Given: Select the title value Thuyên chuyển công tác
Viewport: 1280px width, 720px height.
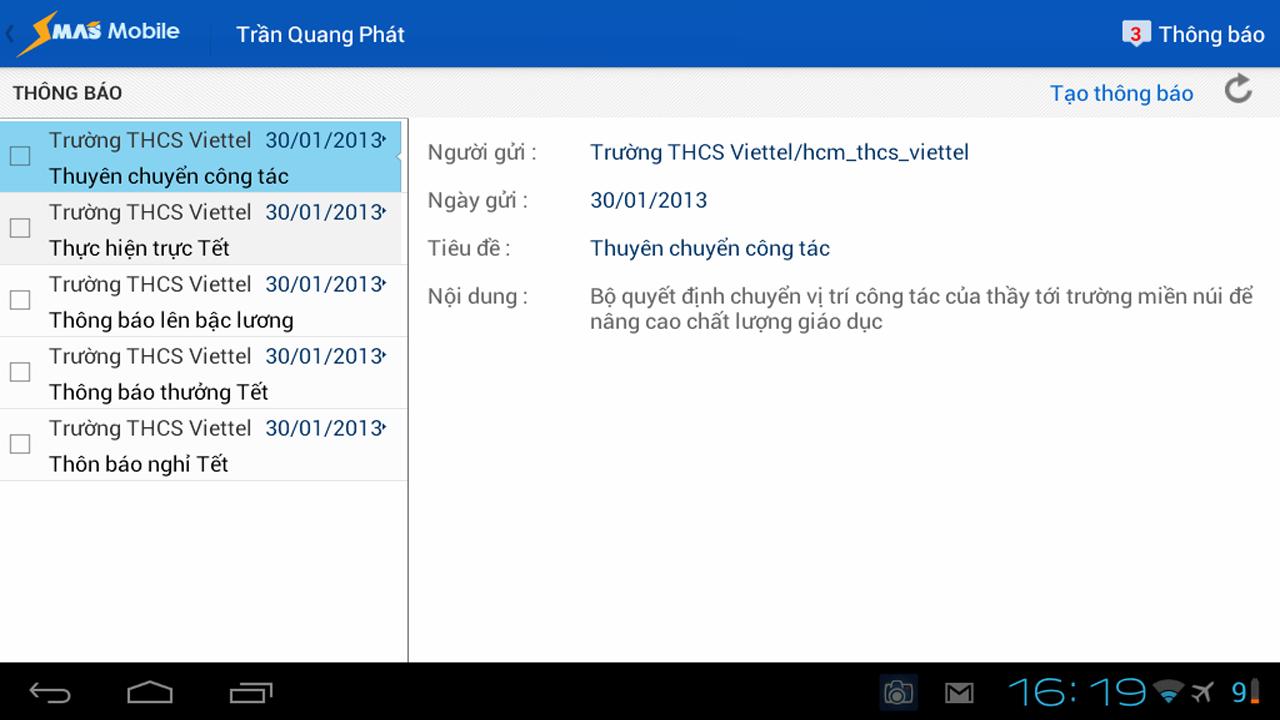Looking at the screenshot, I should click(710, 248).
